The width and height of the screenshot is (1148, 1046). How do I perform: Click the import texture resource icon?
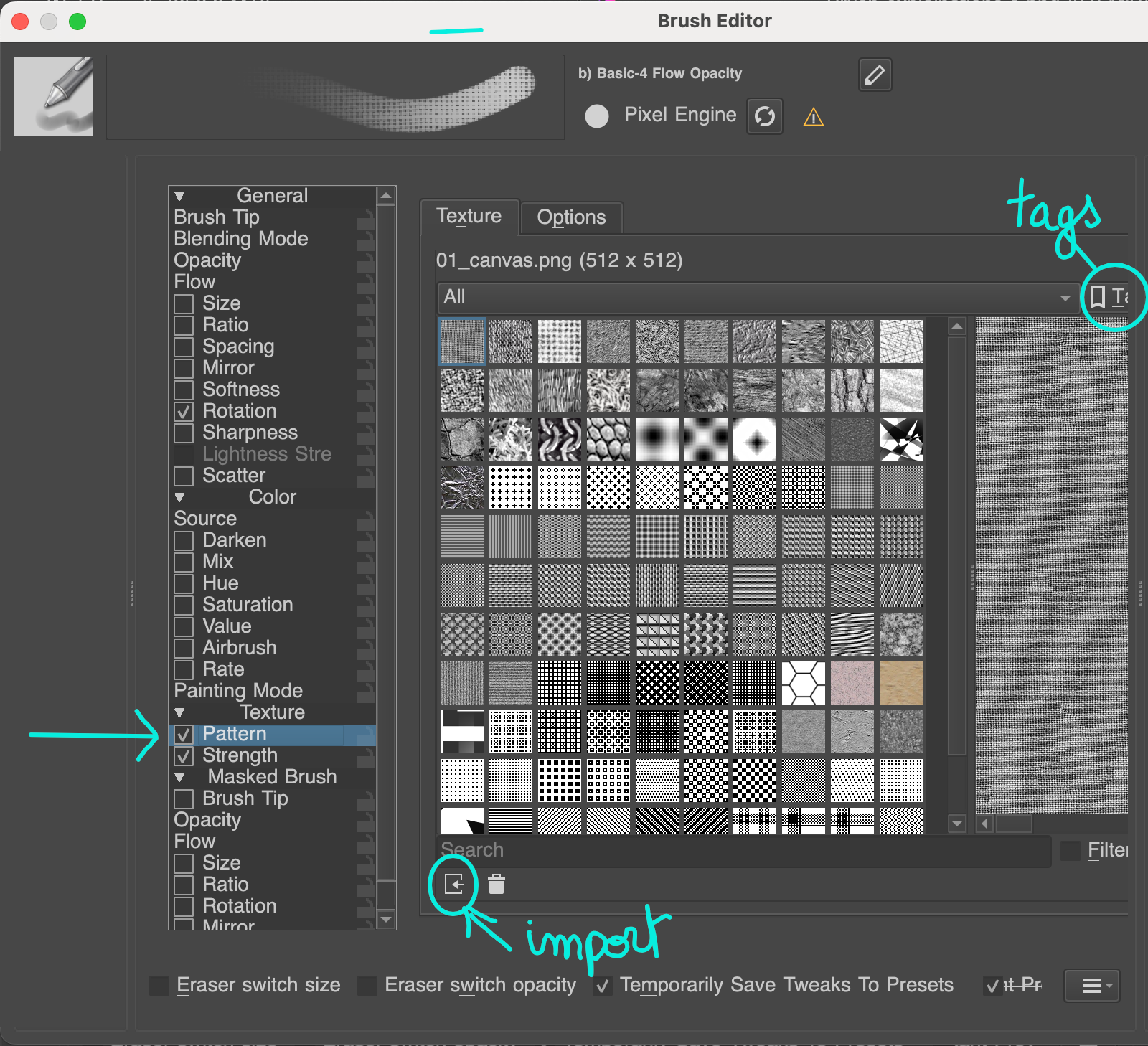click(x=454, y=884)
